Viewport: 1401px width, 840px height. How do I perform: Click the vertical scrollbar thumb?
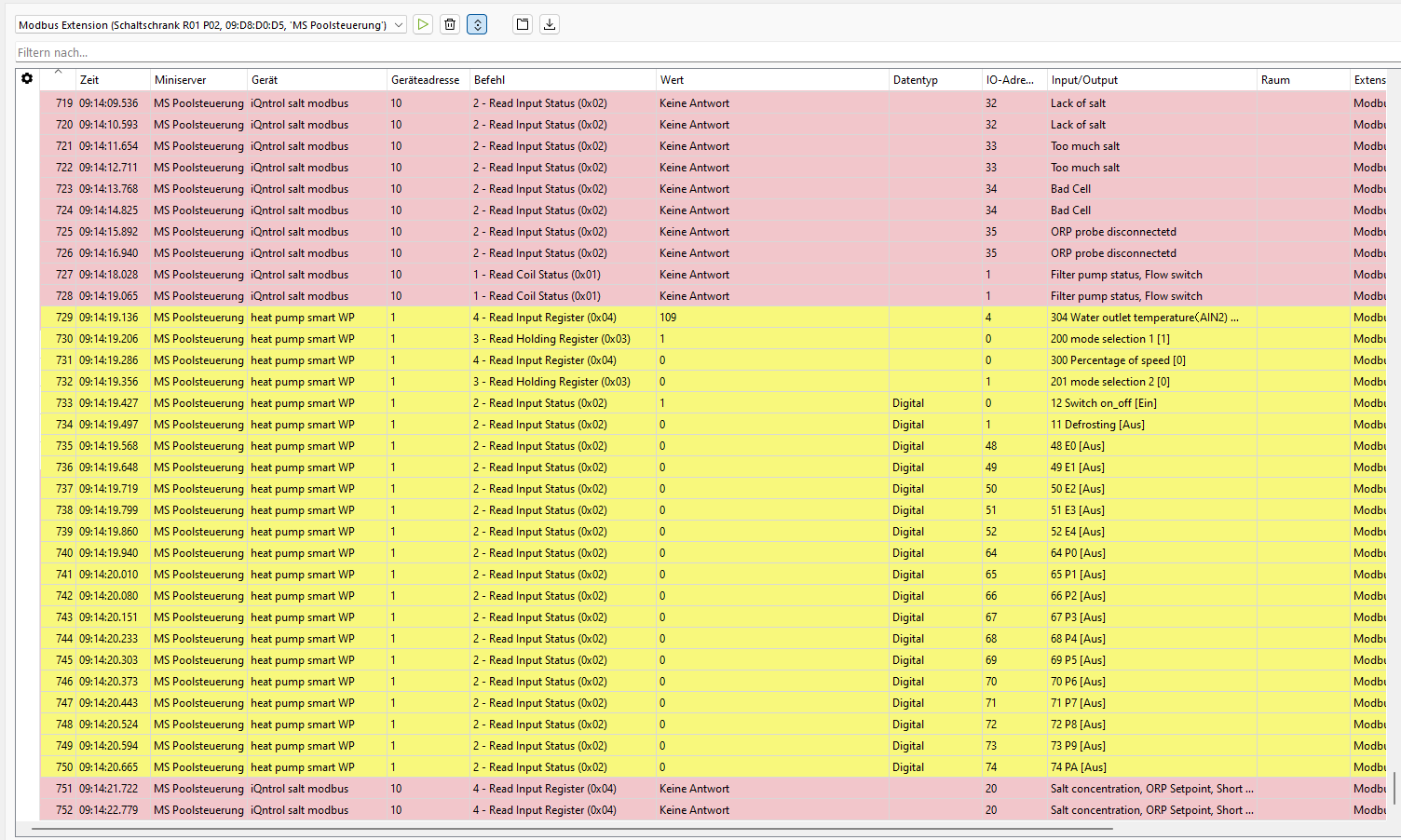click(x=1394, y=788)
